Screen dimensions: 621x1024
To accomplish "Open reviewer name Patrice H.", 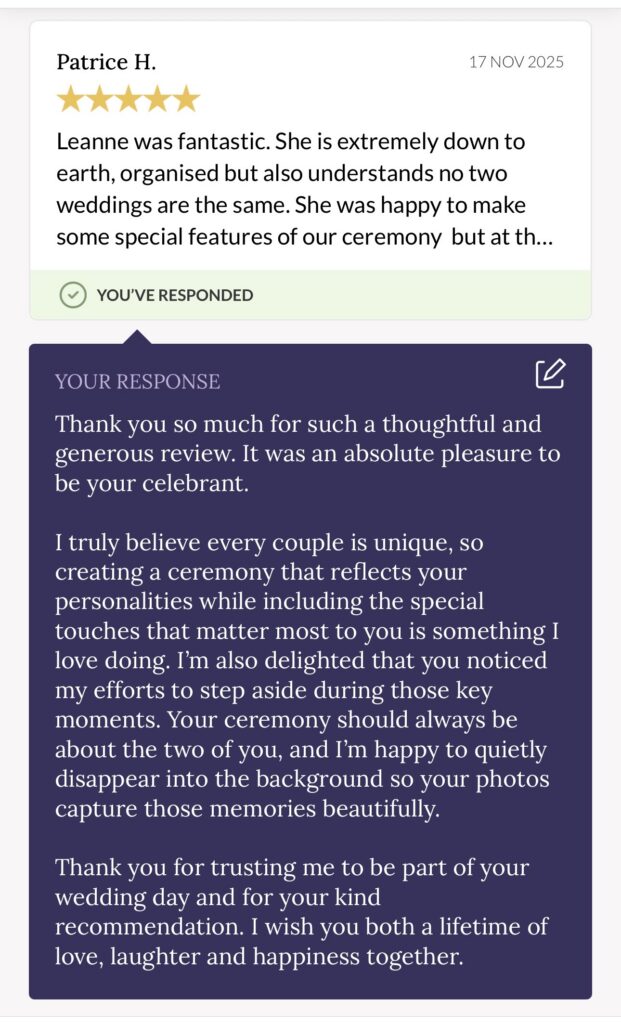I will (106, 61).
